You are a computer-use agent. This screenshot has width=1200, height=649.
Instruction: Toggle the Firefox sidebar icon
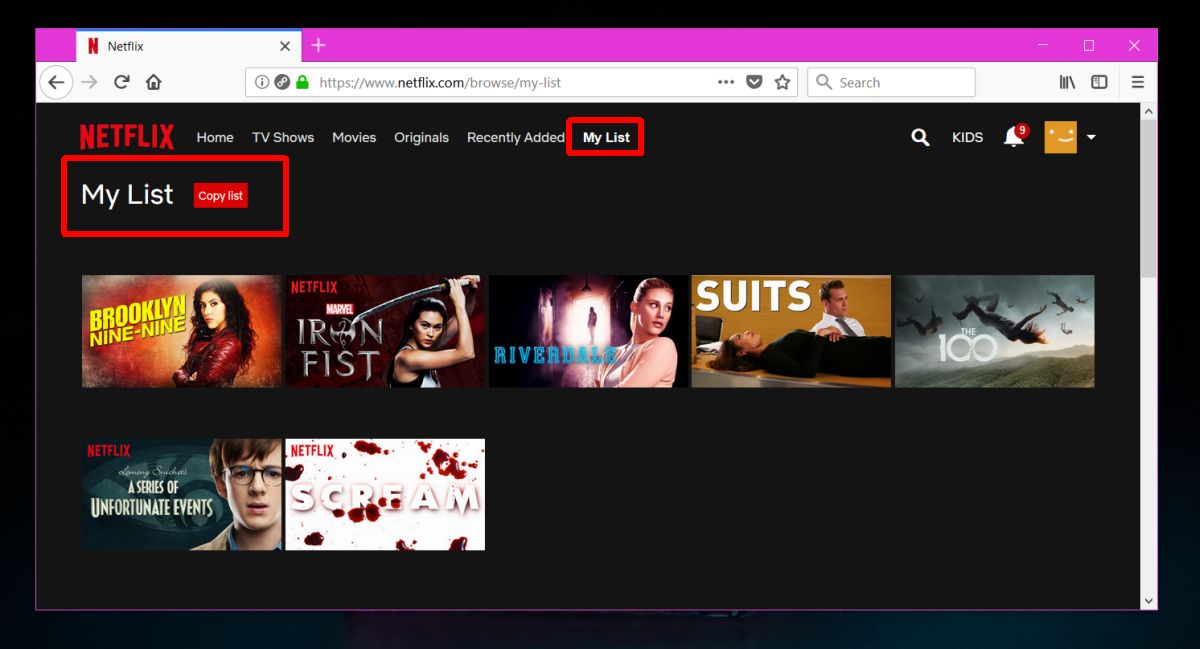tap(1099, 82)
